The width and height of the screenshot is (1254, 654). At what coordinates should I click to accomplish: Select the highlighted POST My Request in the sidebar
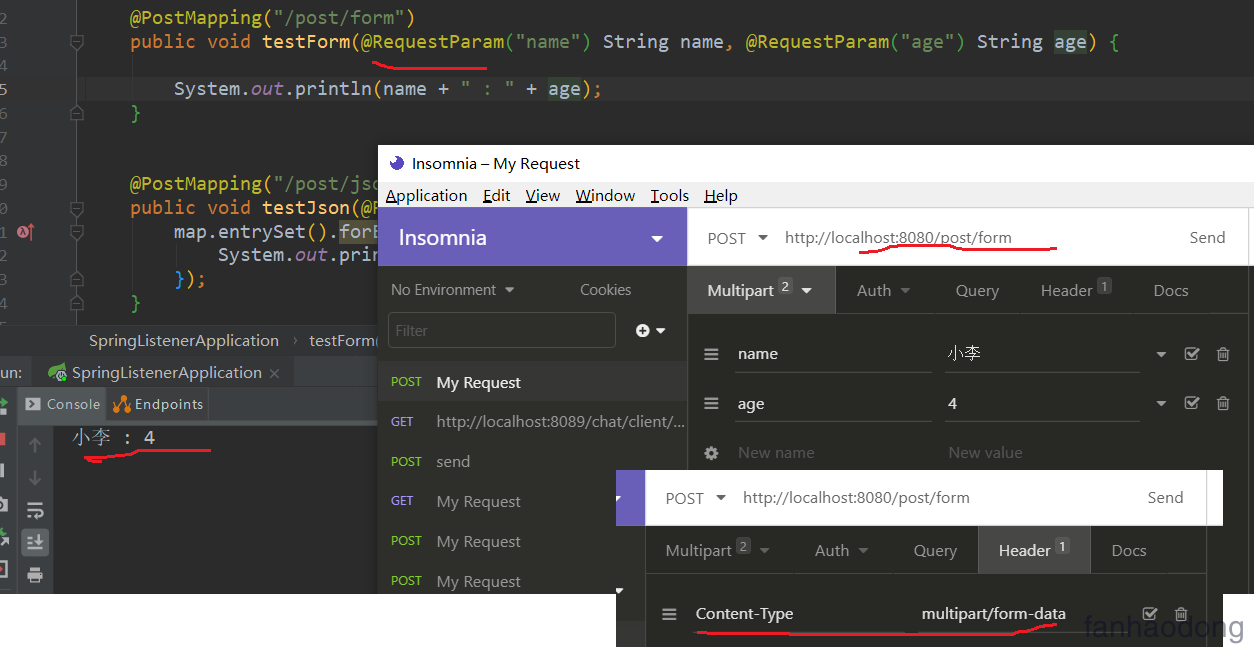click(532, 382)
